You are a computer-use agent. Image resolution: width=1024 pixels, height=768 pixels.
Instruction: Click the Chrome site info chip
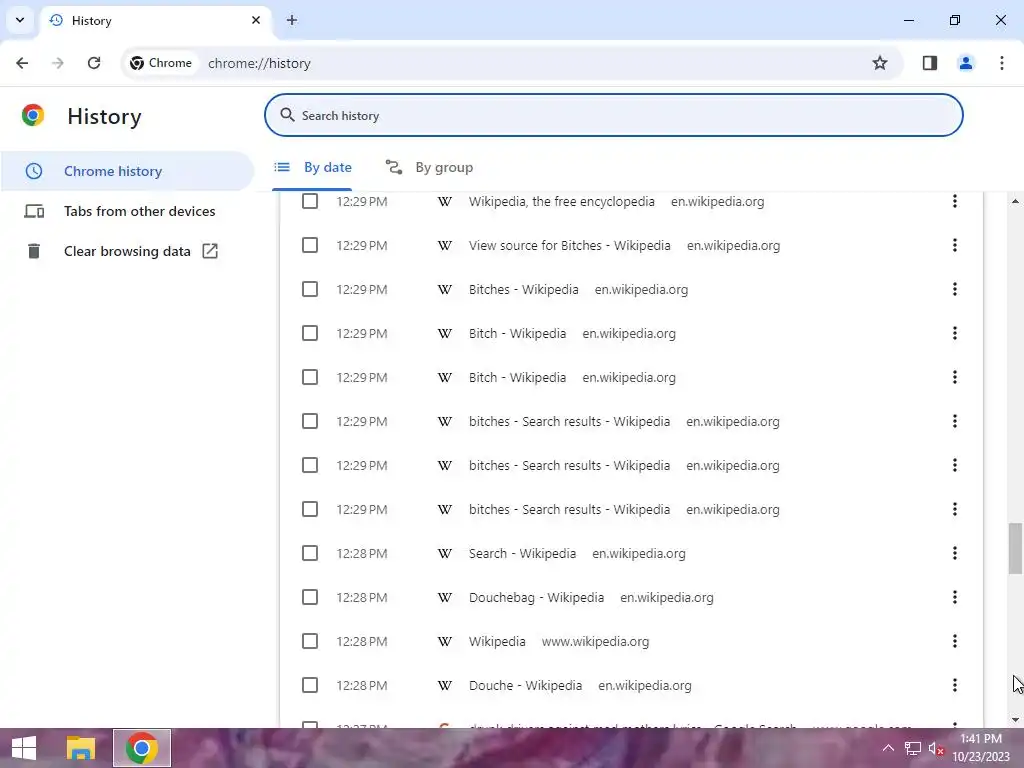(161, 63)
